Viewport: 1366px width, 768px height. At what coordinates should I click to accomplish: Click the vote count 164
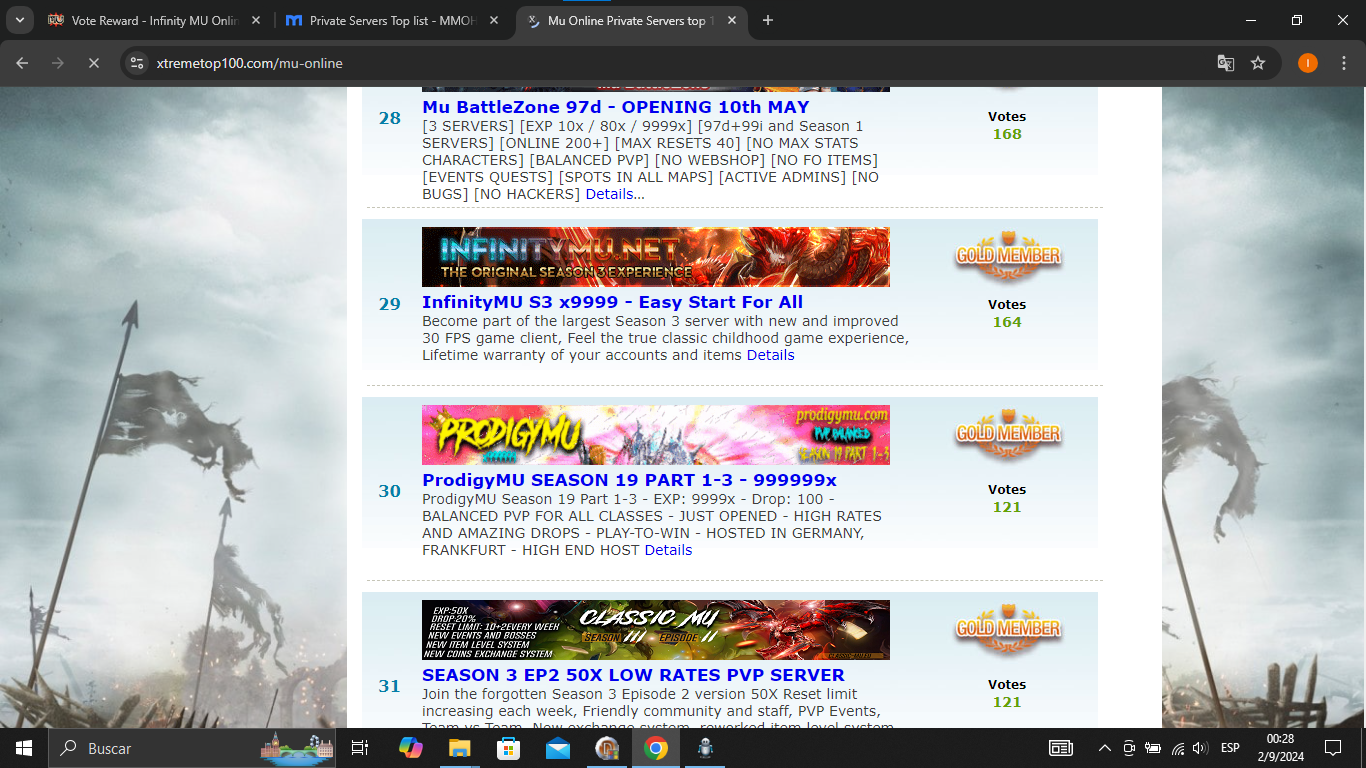coord(1007,322)
